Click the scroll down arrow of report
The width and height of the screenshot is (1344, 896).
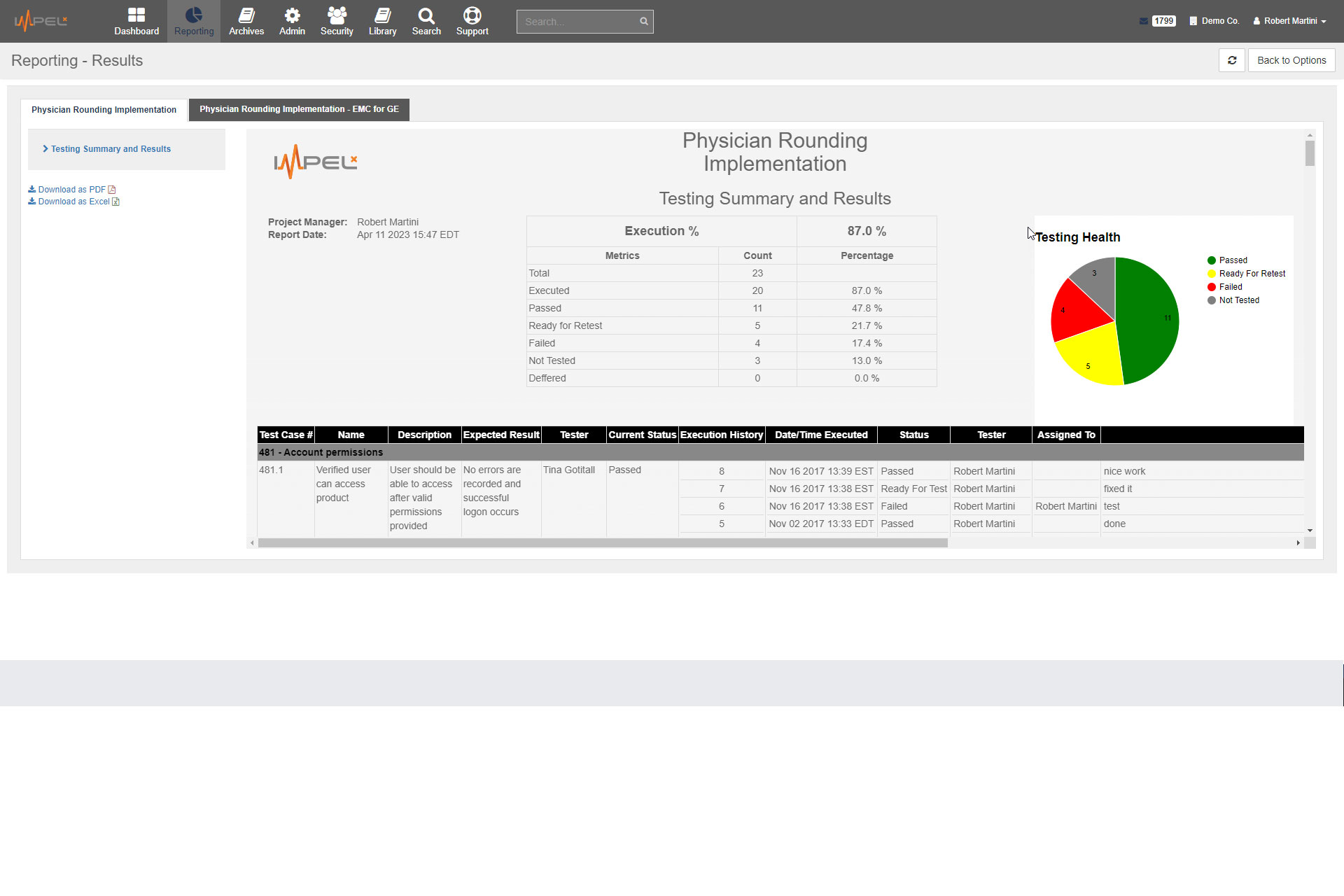(x=1310, y=531)
